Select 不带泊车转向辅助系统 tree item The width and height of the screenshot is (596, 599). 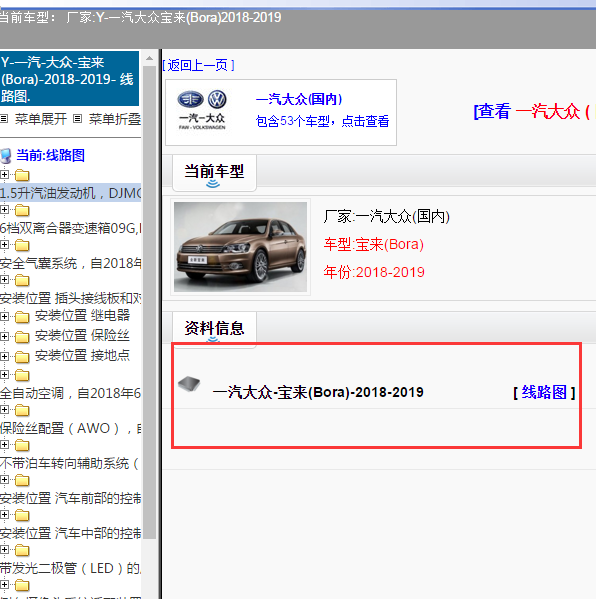tap(70, 463)
